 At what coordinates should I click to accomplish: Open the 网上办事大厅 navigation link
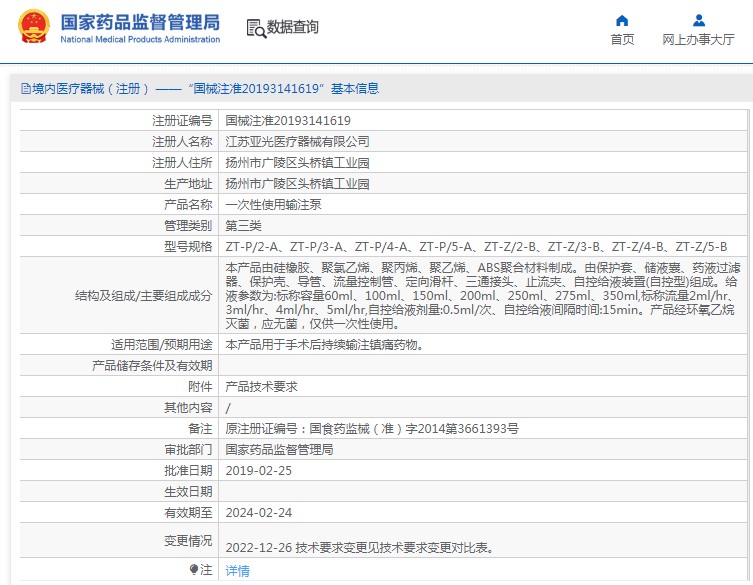698,39
